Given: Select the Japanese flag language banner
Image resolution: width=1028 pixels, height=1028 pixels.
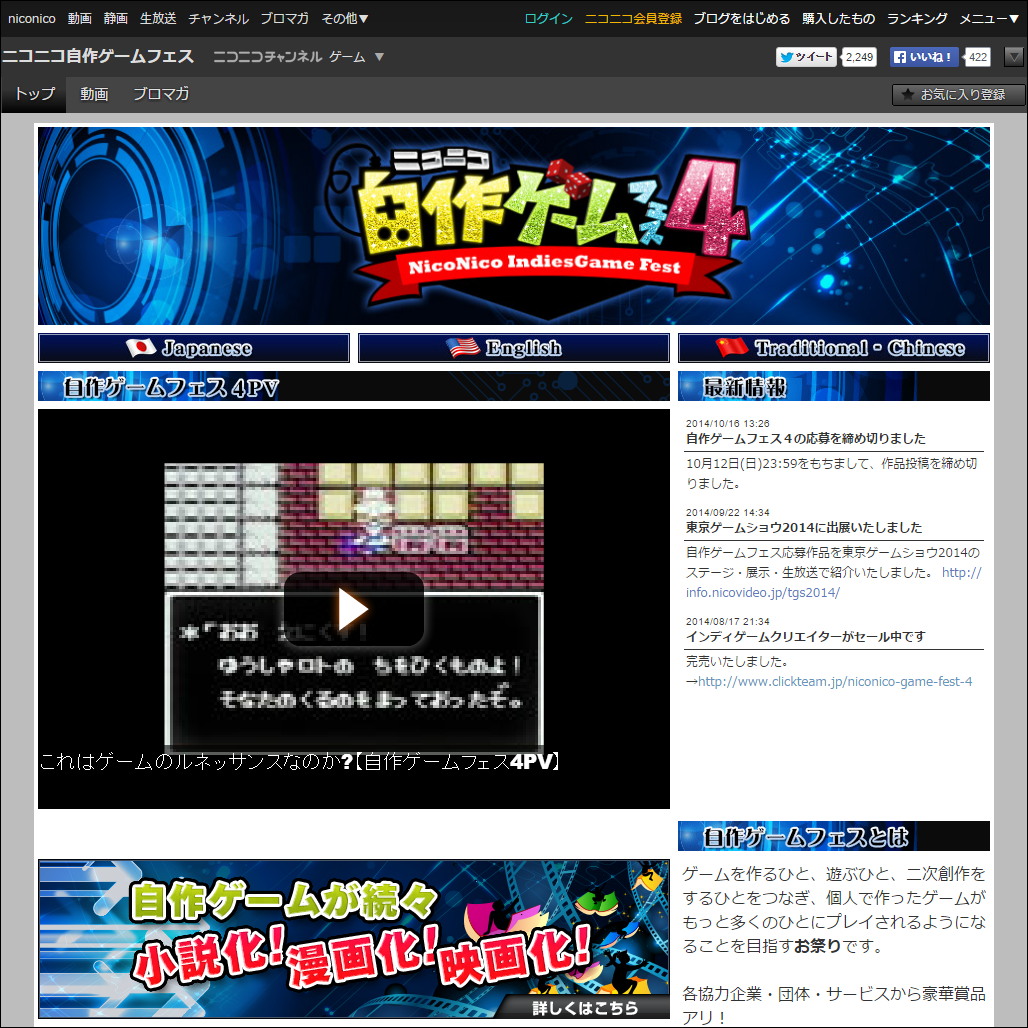Looking at the screenshot, I should 193,347.
